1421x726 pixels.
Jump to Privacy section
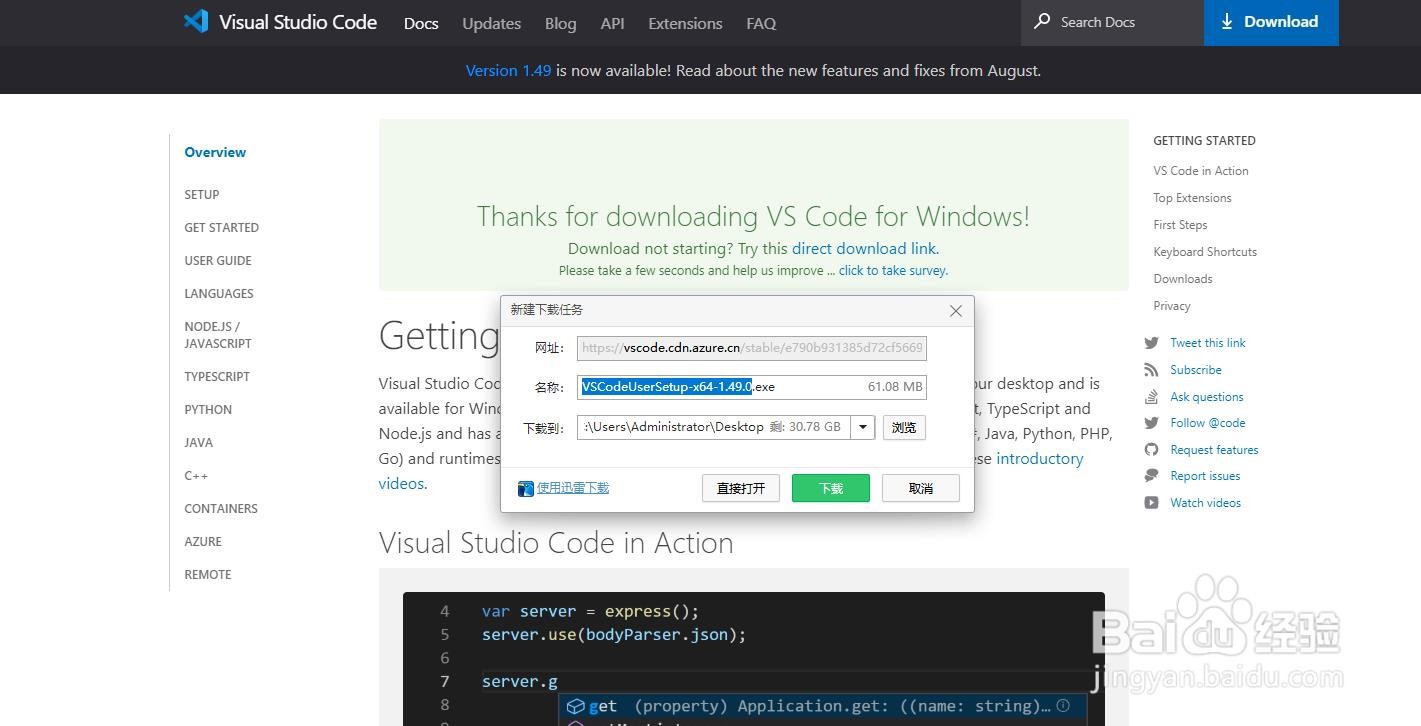pos(1172,306)
